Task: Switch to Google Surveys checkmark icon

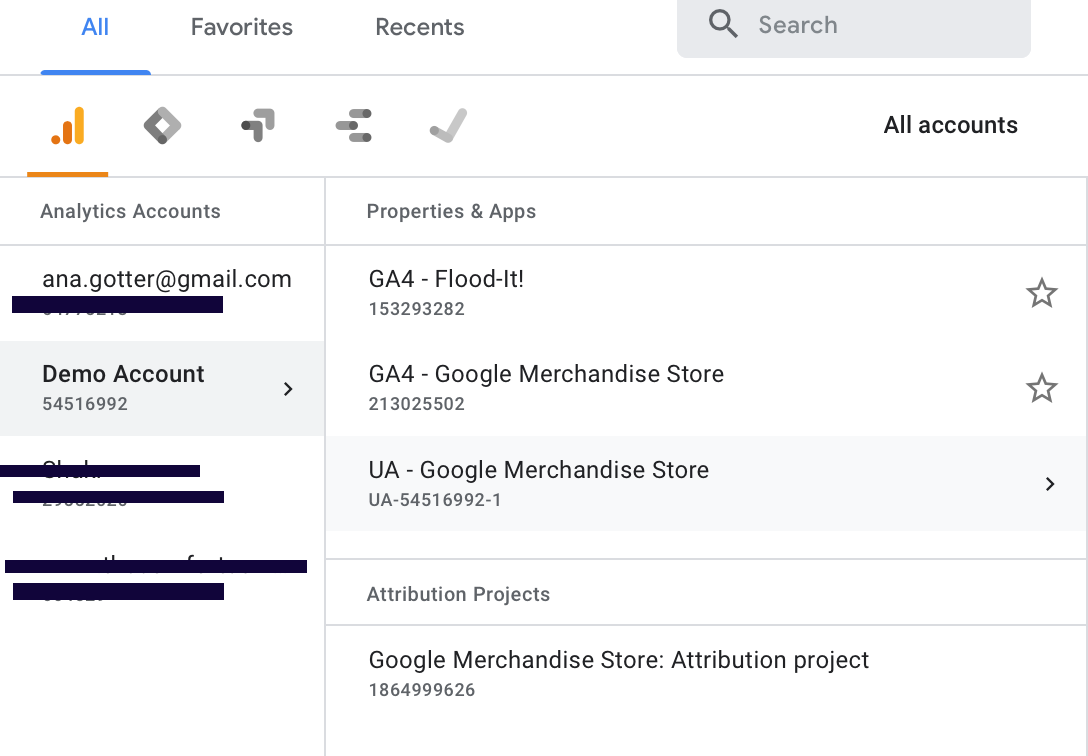Action: click(x=449, y=126)
